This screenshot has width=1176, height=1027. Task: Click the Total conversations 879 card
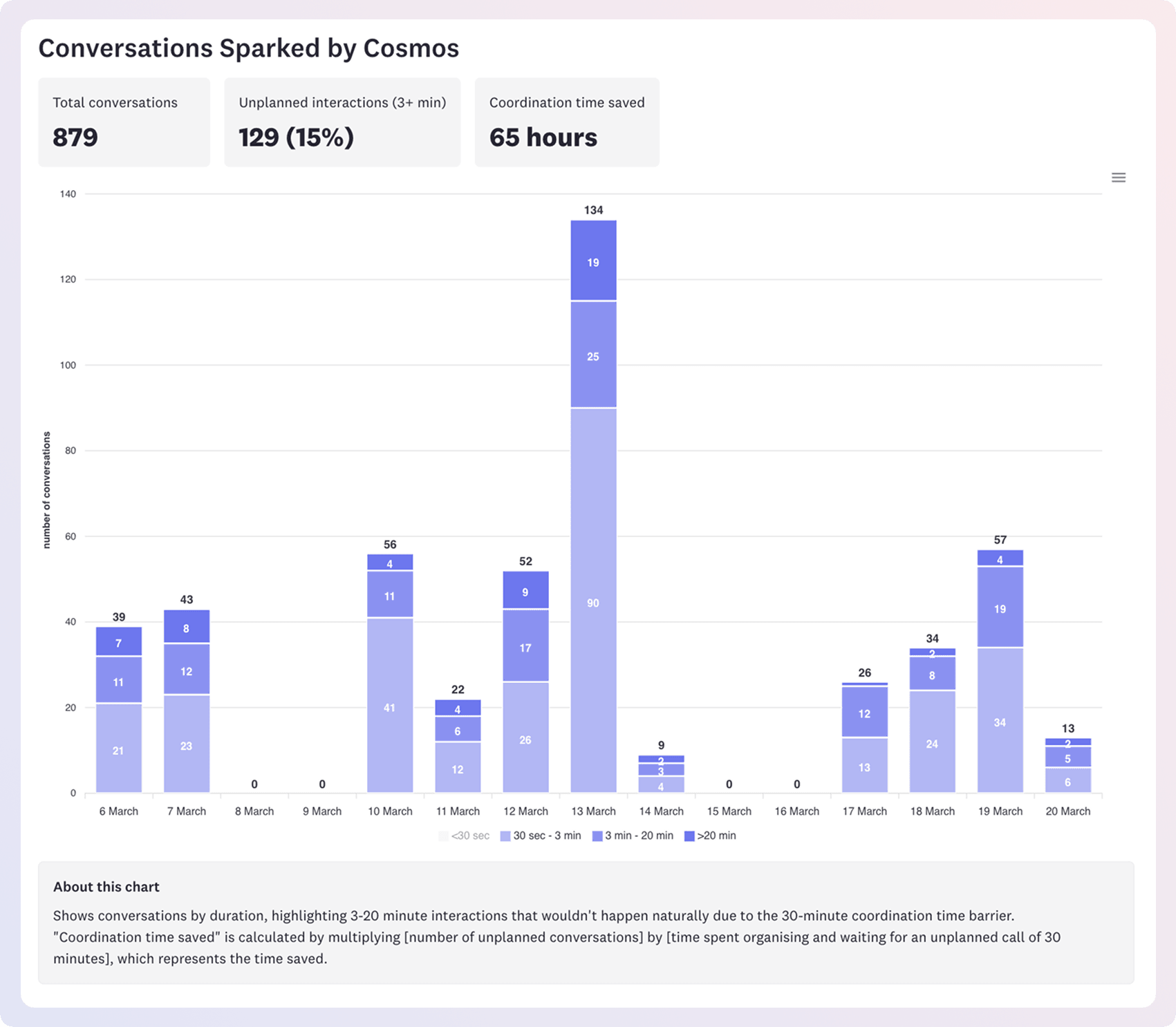click(124, 122)
